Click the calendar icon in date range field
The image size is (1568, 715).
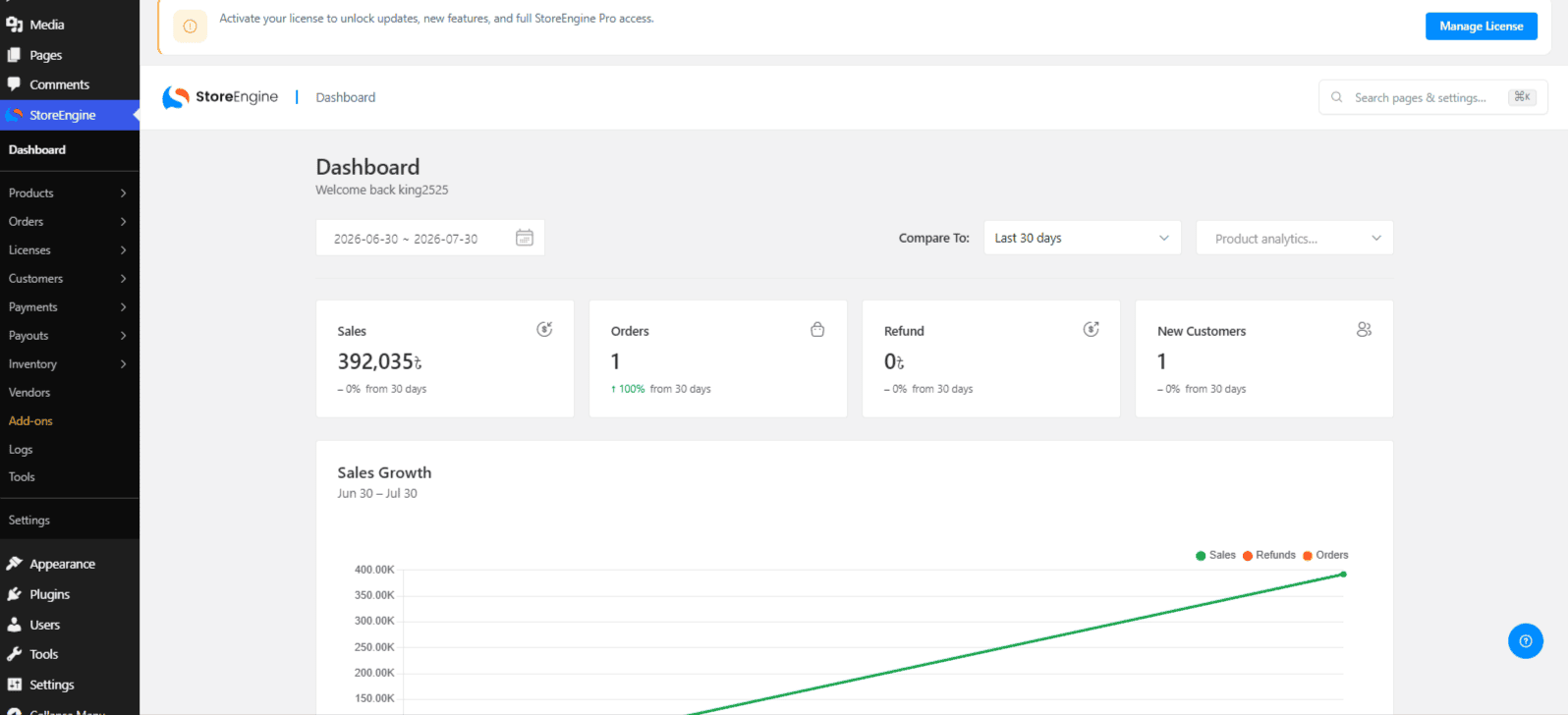pyautogui.click(x=525, y=238)
